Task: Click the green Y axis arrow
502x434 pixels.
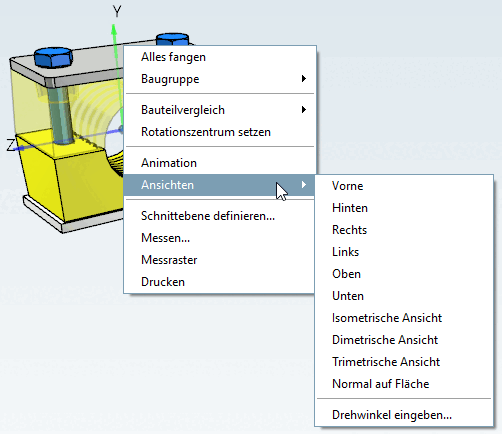Action: point(114,30)
